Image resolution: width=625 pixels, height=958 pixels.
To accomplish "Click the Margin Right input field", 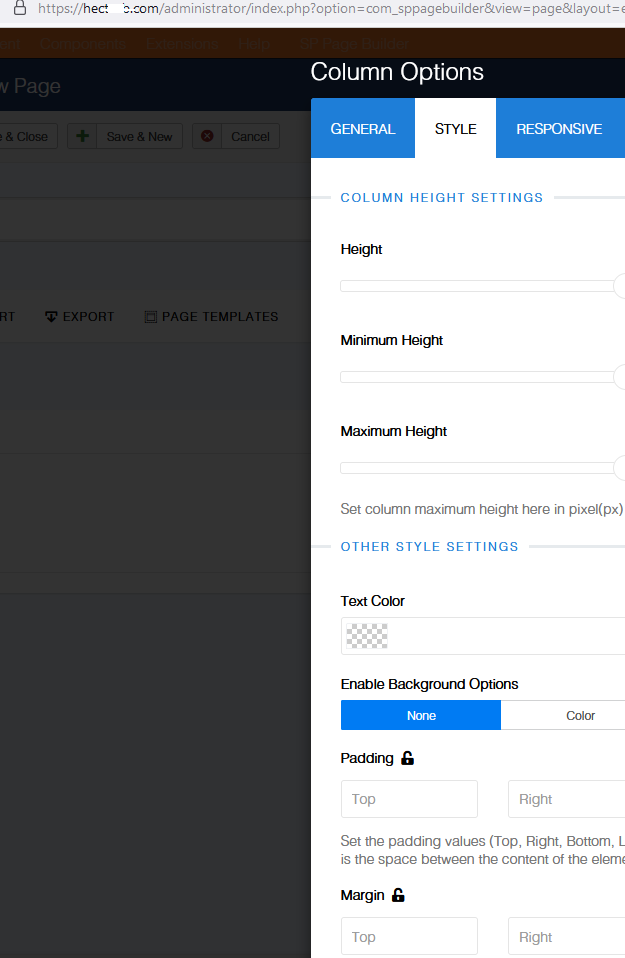I will 566,937.
